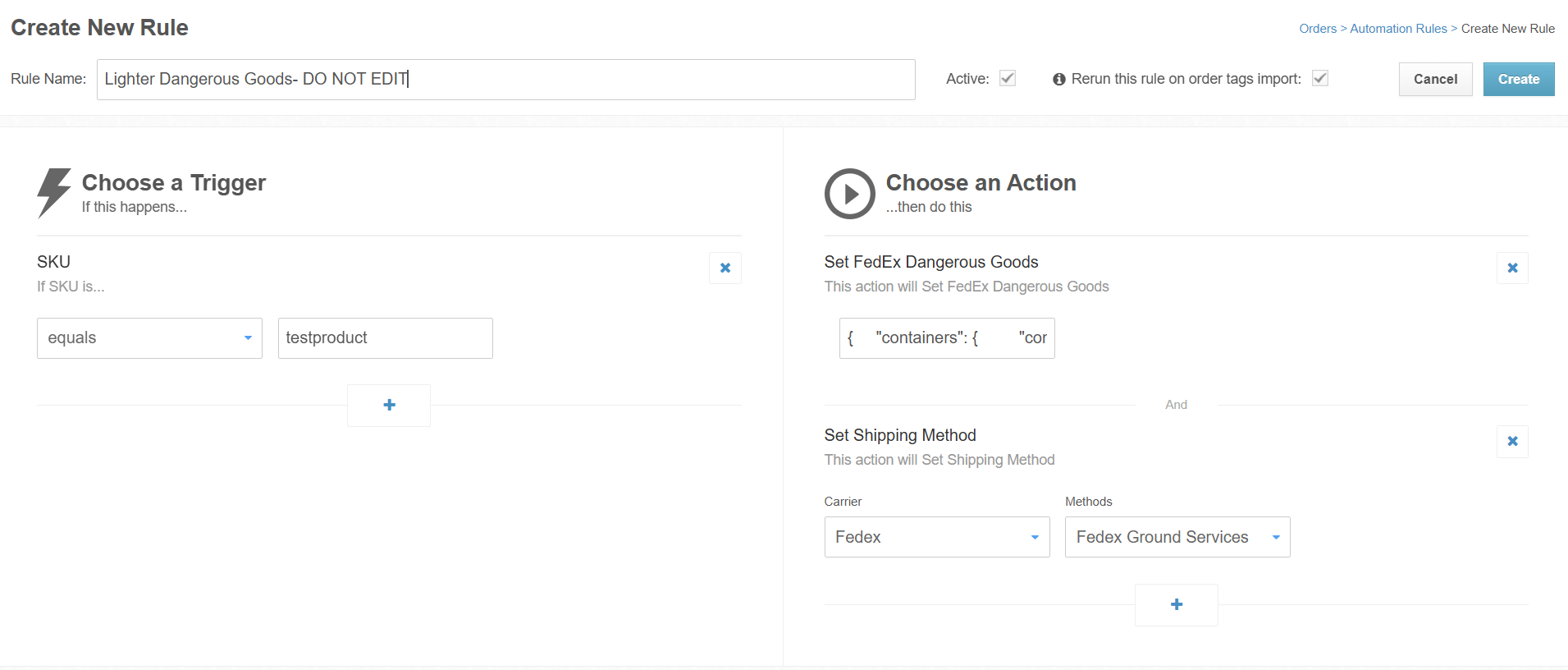The height and width of the screenshot is (670, 1568).
Task: Click the Create button
Action: pyautogui.click(x=1519, y=80)
